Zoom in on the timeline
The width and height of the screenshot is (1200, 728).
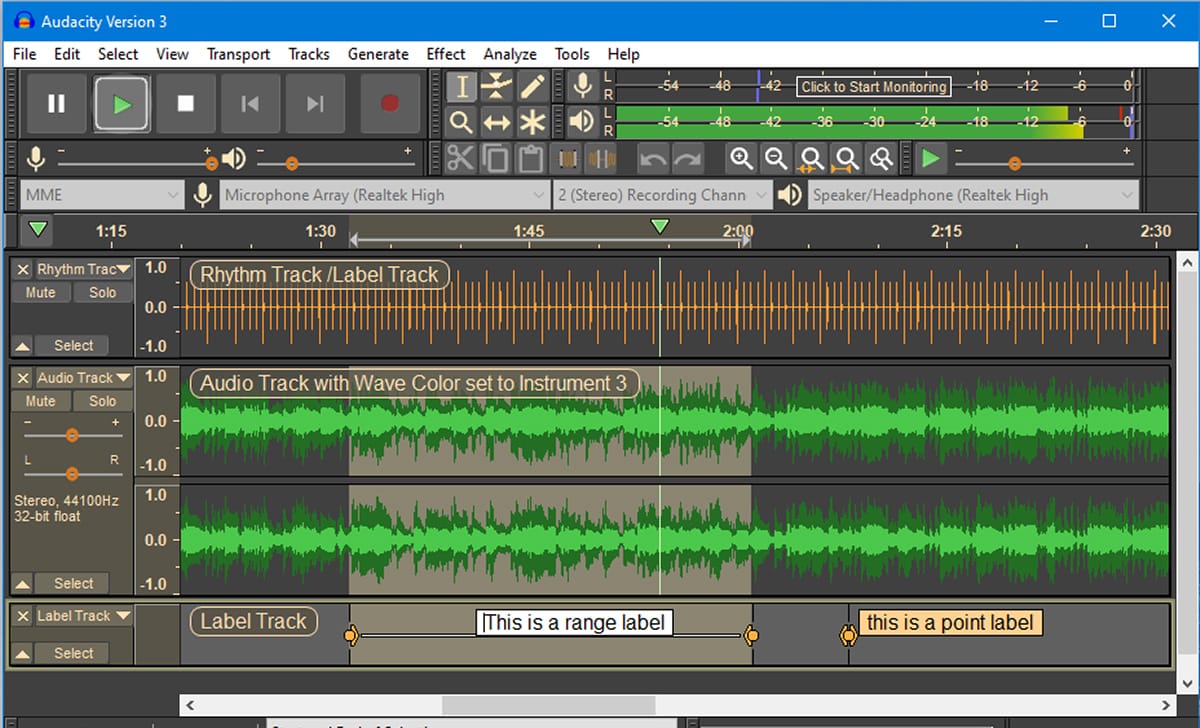740,158
